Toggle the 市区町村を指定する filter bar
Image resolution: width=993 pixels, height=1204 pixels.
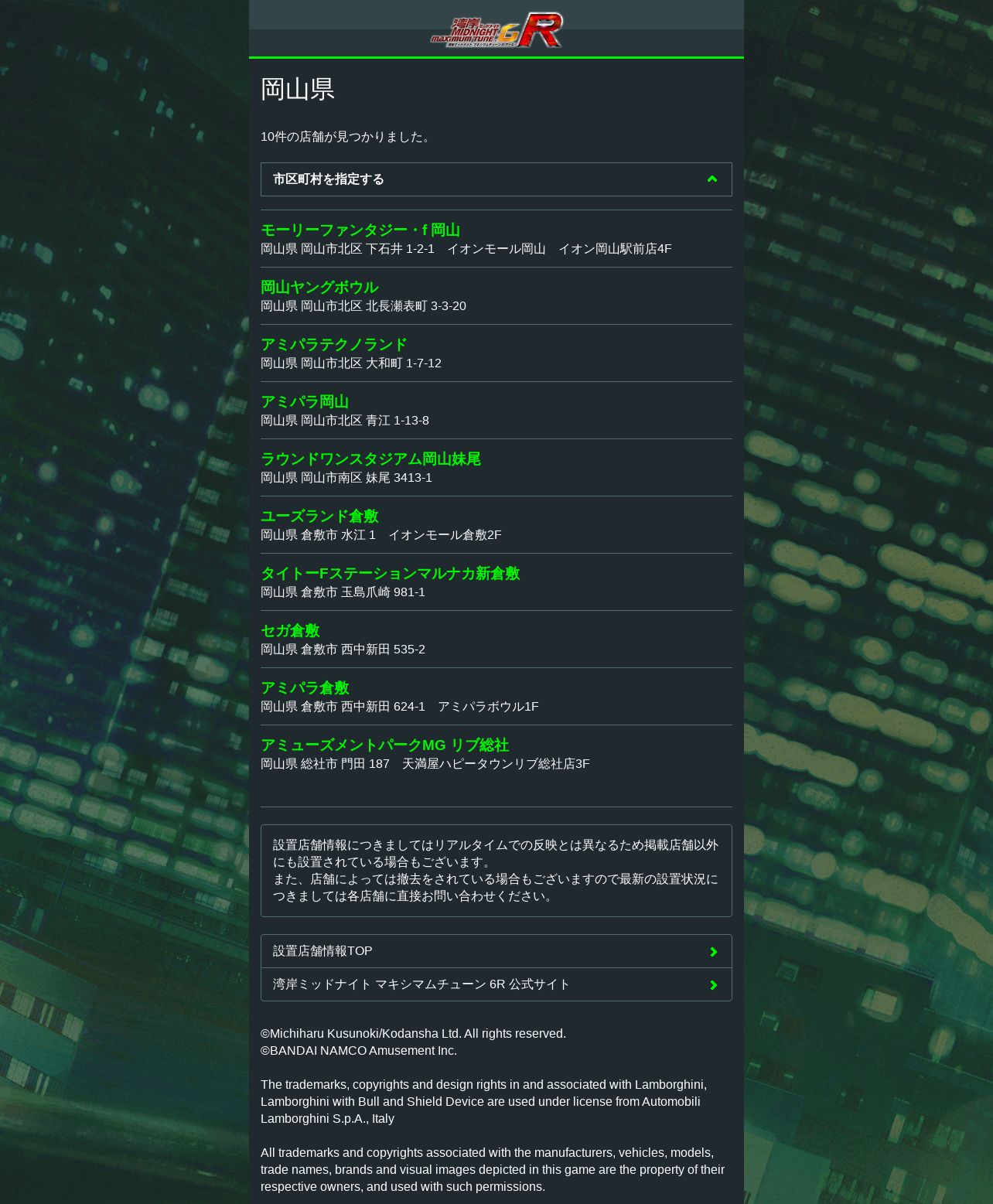click(x=496, y=179)
